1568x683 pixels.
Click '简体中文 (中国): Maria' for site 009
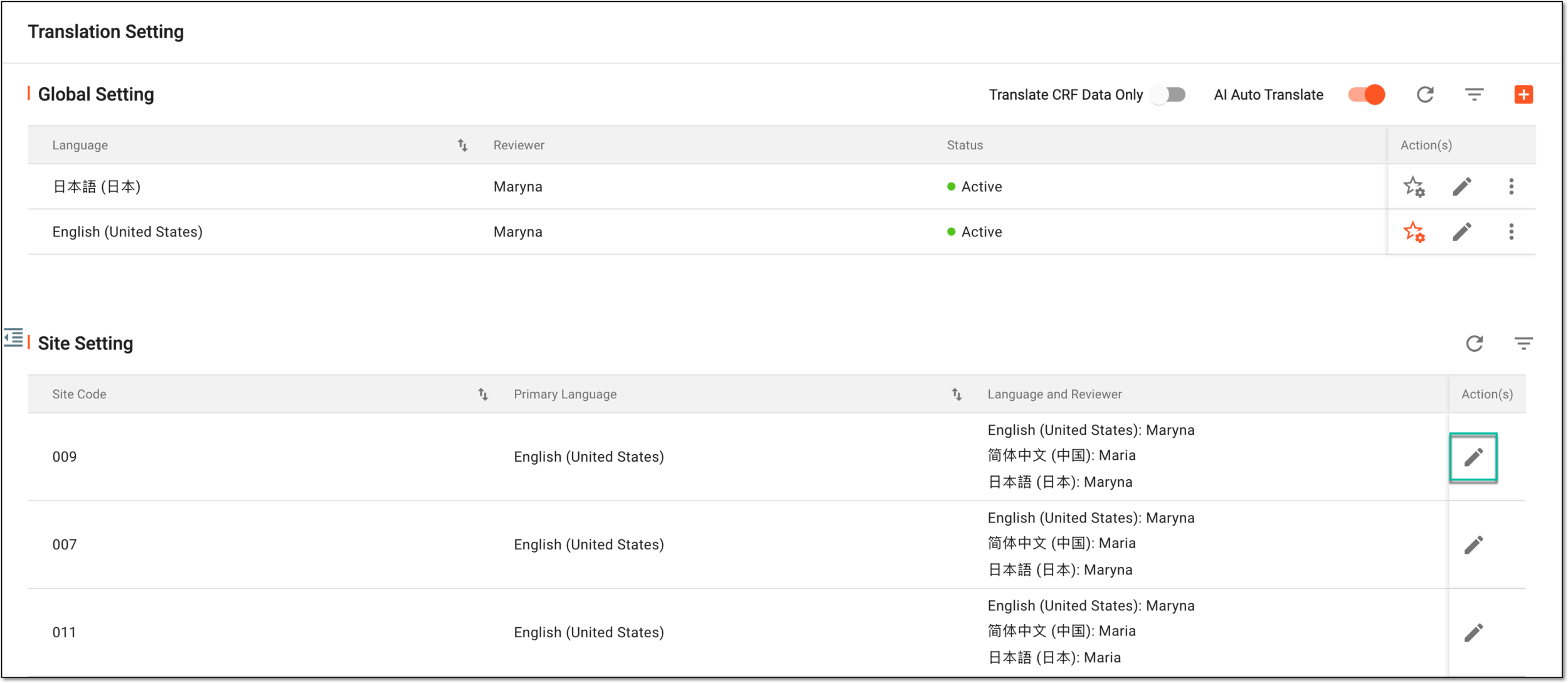[1061, 456]
